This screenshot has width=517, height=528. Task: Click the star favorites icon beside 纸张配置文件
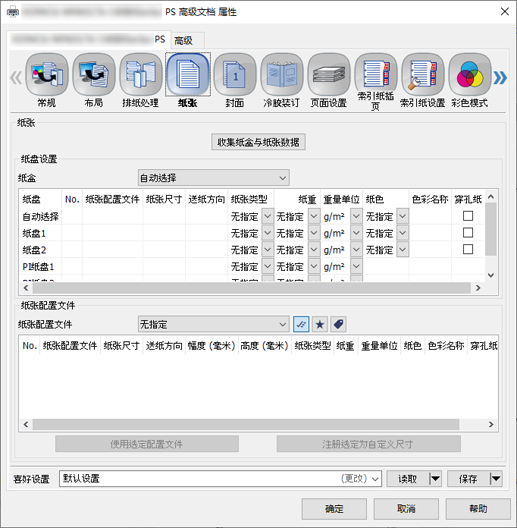click(320, 324)
